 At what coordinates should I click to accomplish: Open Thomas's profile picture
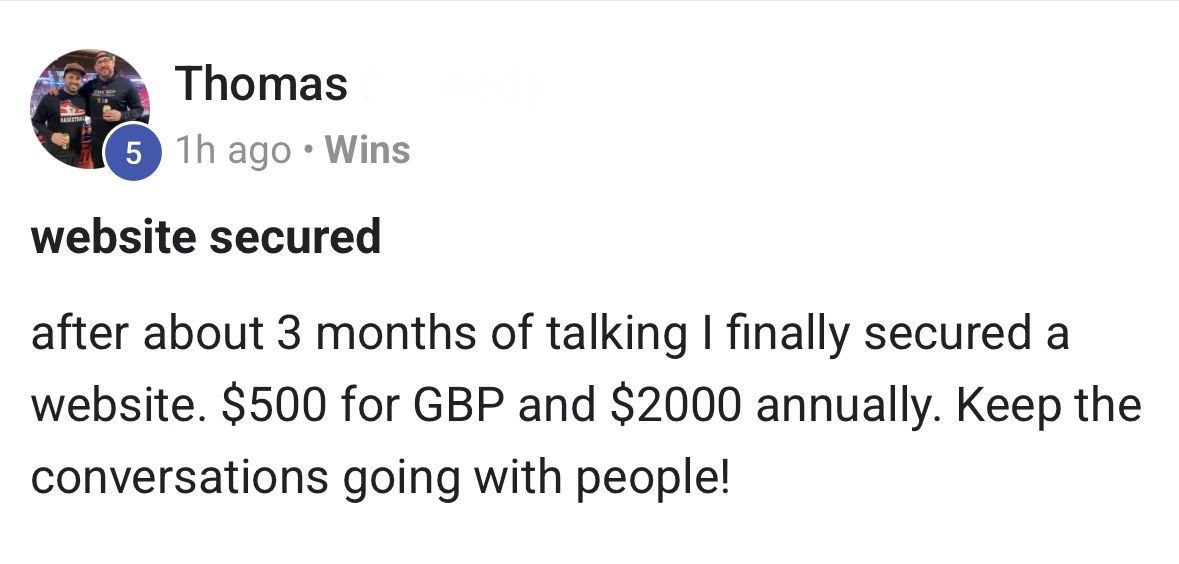point(90,106)
